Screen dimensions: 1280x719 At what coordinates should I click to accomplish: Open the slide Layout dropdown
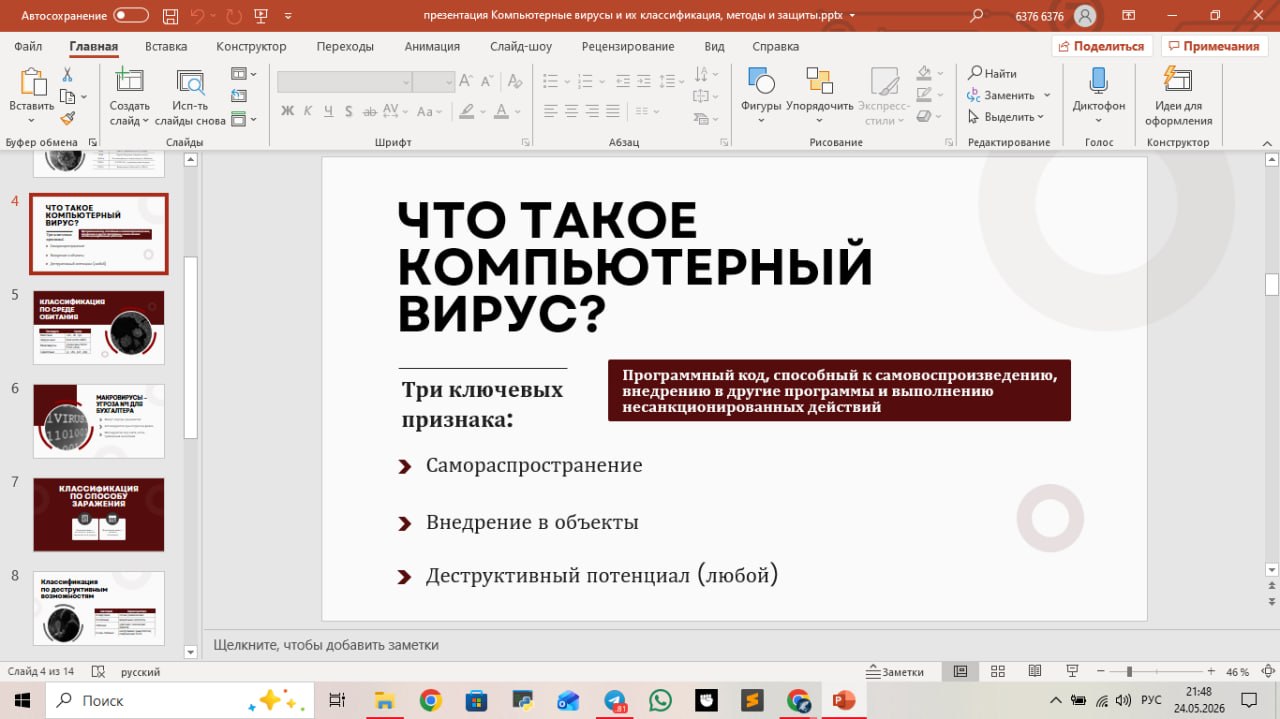pyautogui.click(x=243, y=74)
